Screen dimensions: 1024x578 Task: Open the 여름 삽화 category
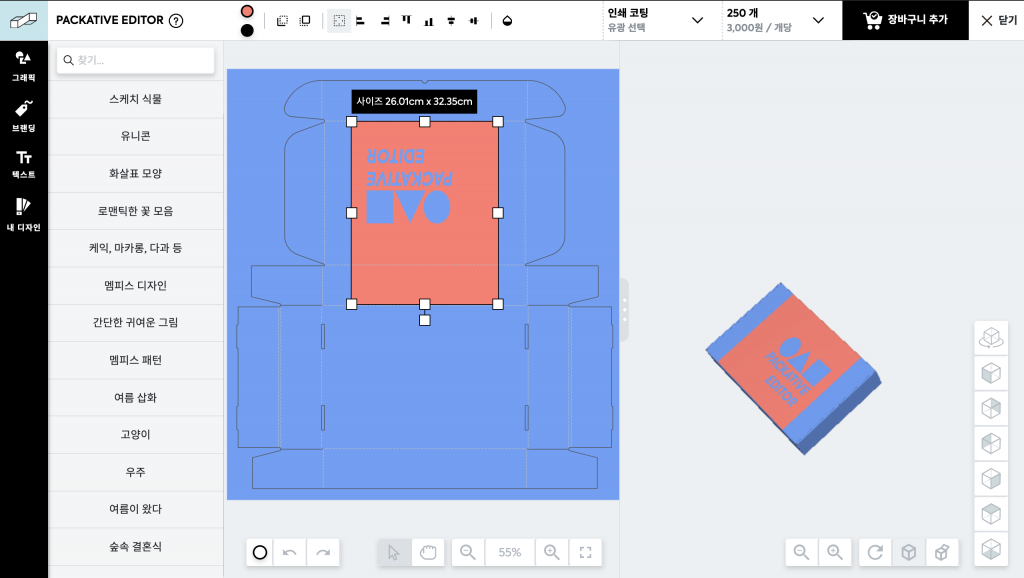click(x=135, y=397)
